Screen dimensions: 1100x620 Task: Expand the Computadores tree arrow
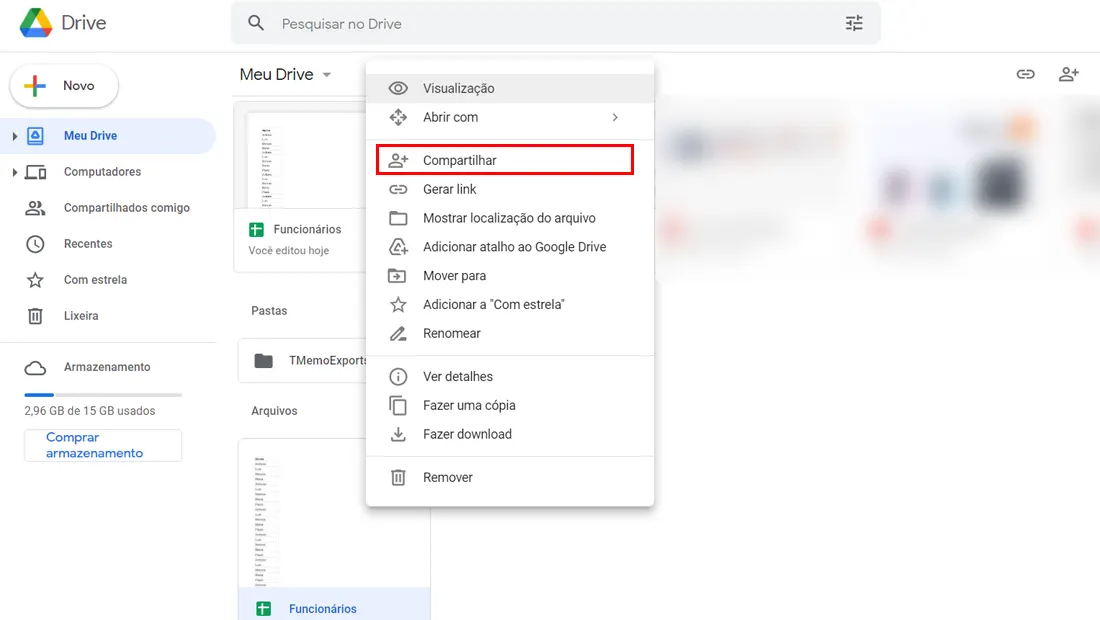click(x=15, y=172)
